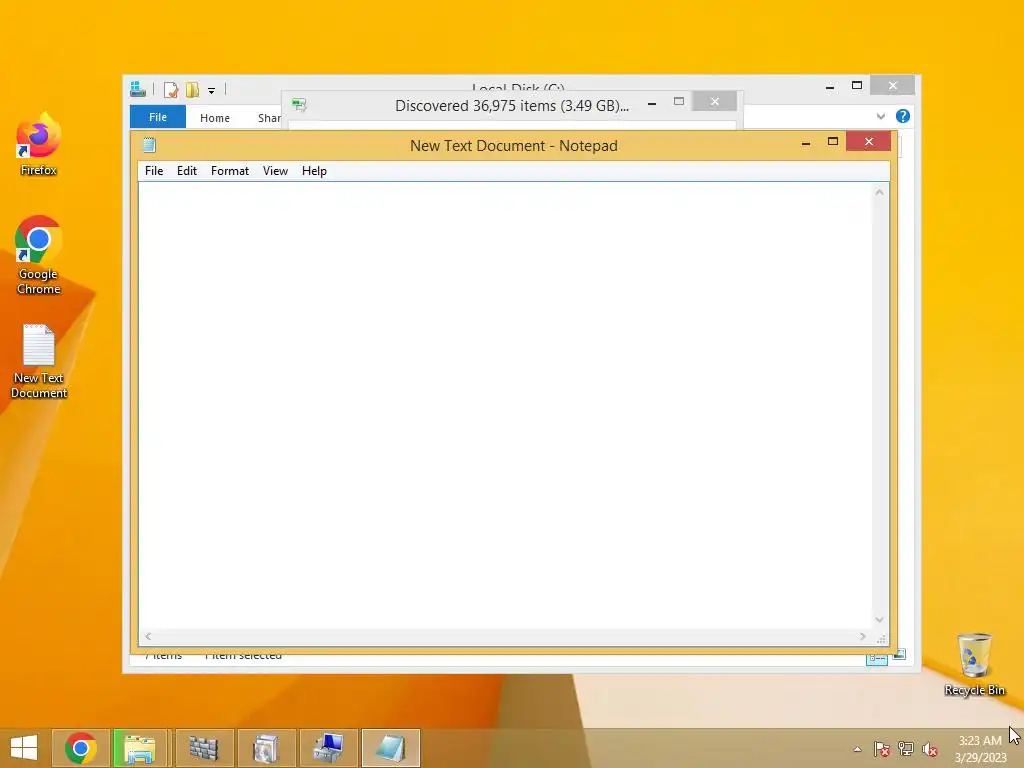This screenshot has height=768, width=1024.
Task: Open Notepad's Edit menu
Action: click(x=187, y=171)
